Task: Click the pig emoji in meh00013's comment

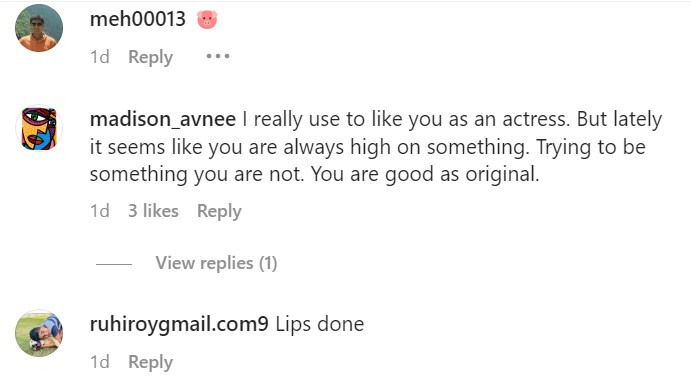Action: click(207, 19)
